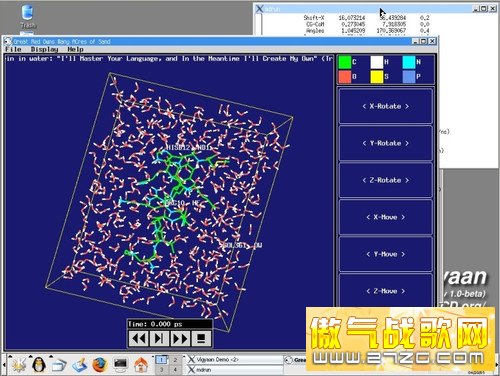Screen dimensions: 500x376
Task: Click the home folder icon in taskbar
Action: tap(141, 365)
